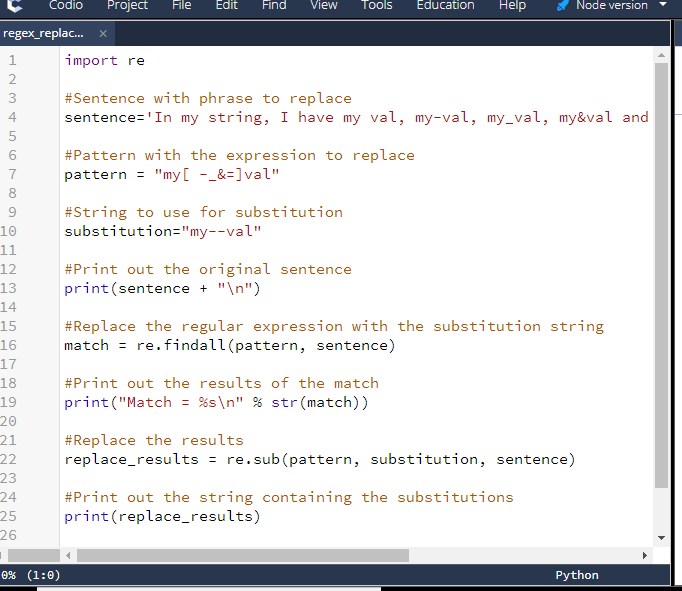Click the '#String to use for substitution' comment

pos(204,213)
